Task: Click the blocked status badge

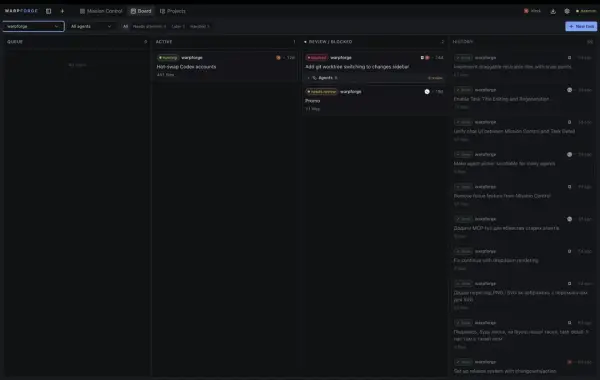Action: click(x=317, y=58)
